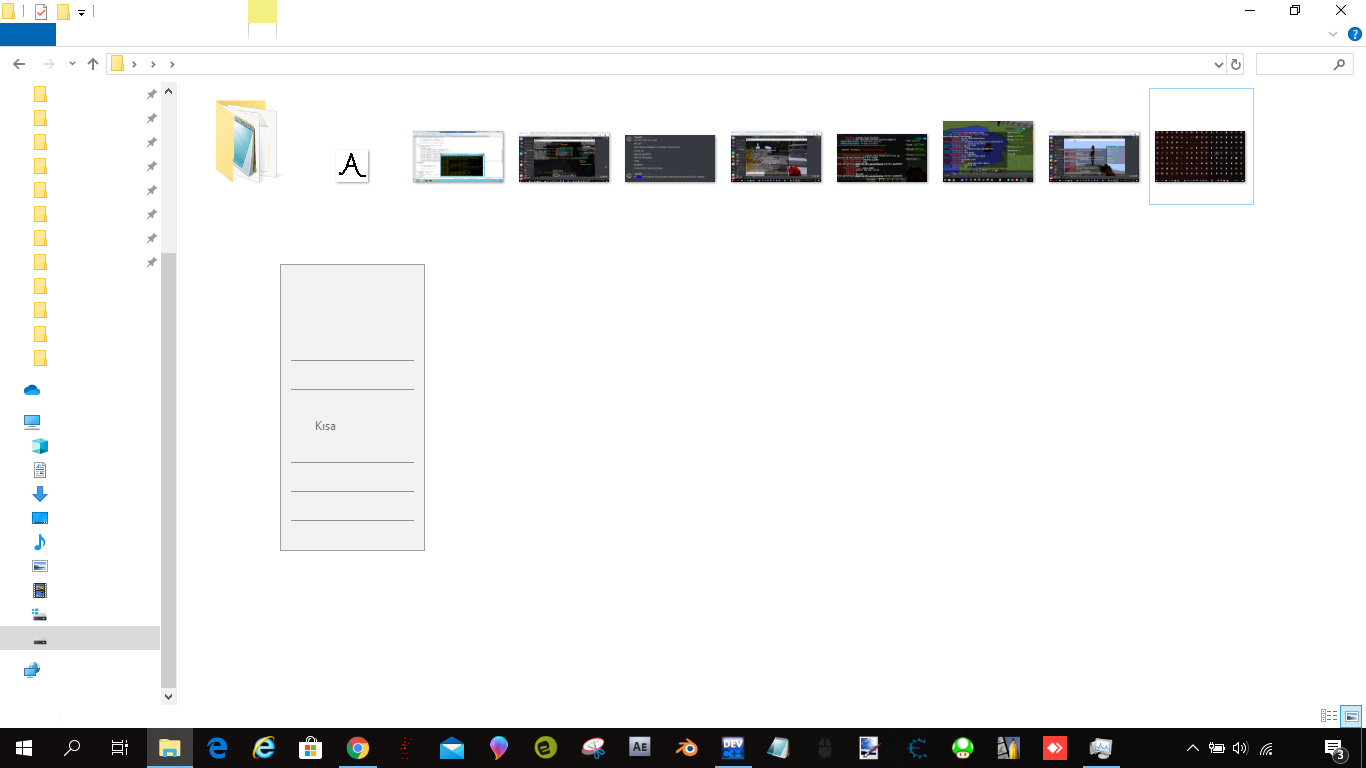The height and width of the screenshot is (768, 1366).
Task: Open OneDrive in the navigation pane
Action: [32, 390]
